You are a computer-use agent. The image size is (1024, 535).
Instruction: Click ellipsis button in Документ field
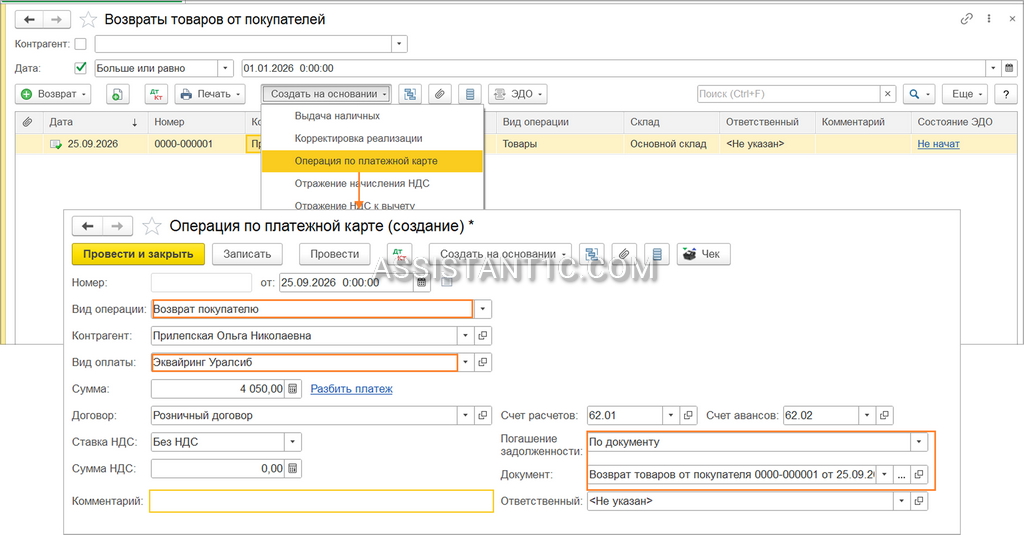click(x=901, y=475)
